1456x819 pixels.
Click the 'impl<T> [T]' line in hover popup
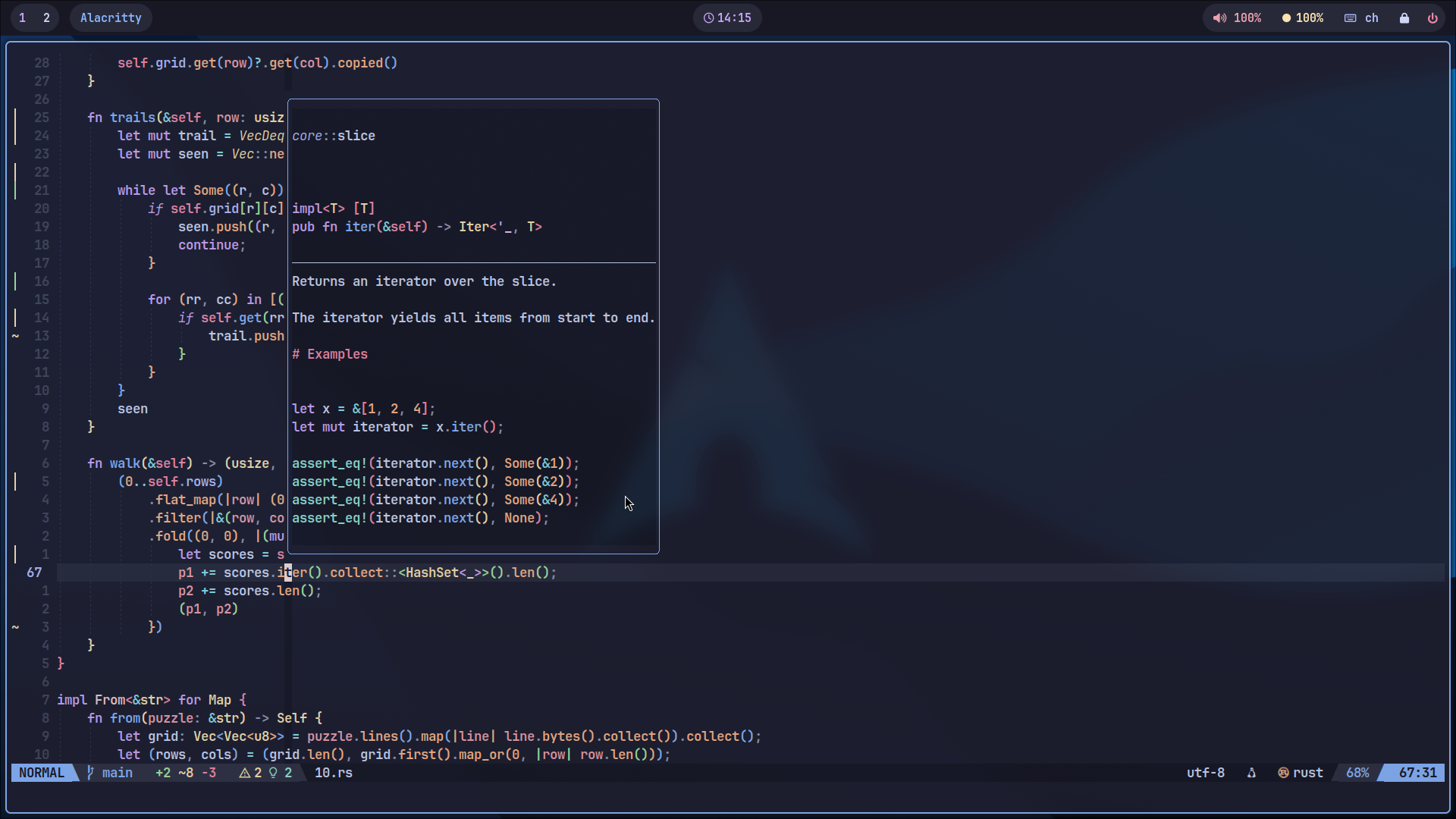[334, 209]
